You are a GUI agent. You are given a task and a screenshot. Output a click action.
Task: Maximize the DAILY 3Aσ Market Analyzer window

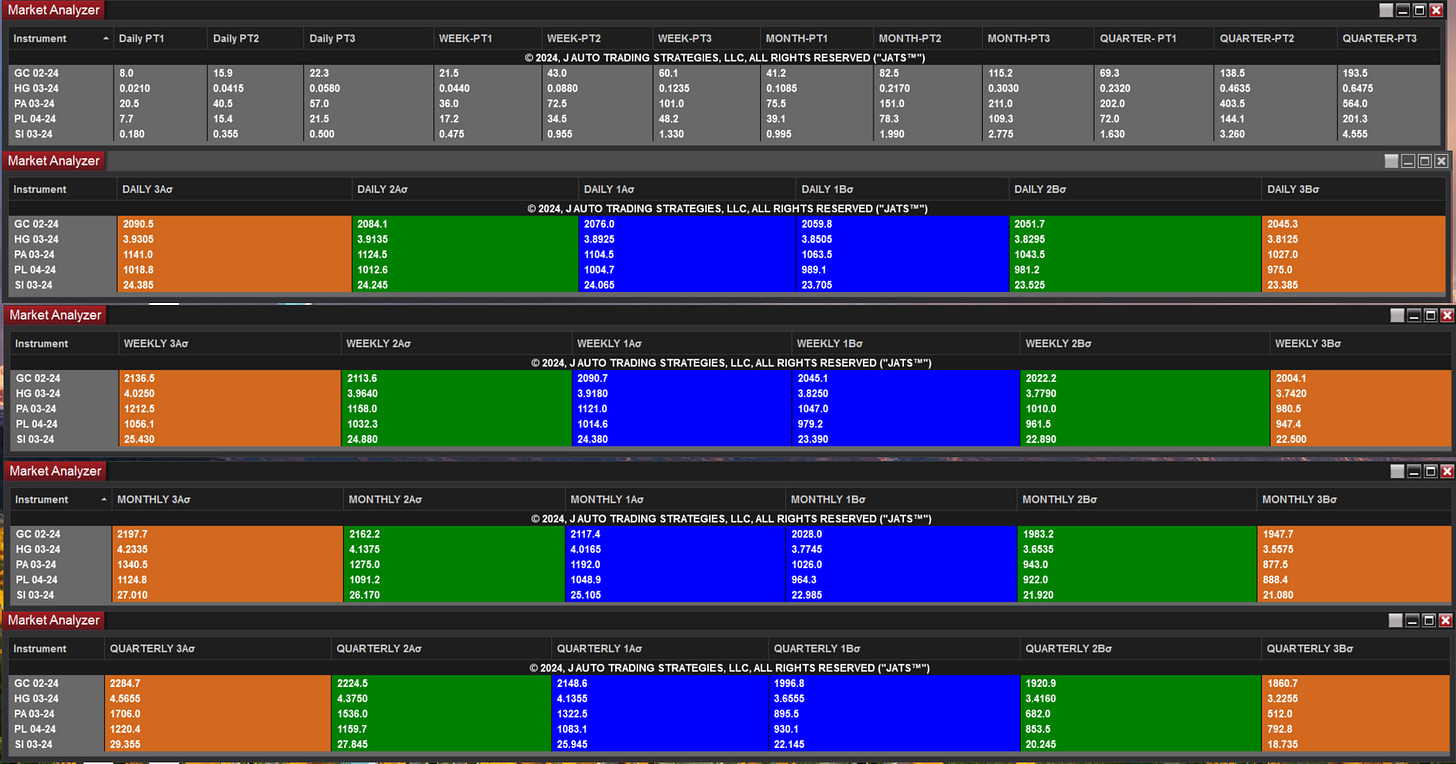coord(1425,161)
